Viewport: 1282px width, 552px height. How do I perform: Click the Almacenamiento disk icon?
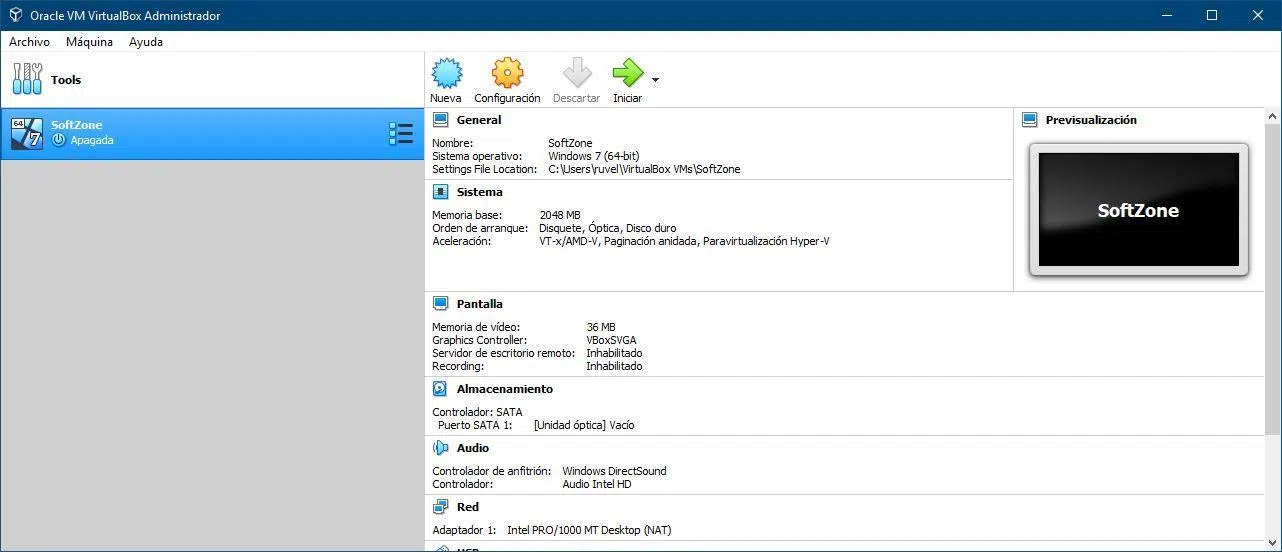coord(440,389)
